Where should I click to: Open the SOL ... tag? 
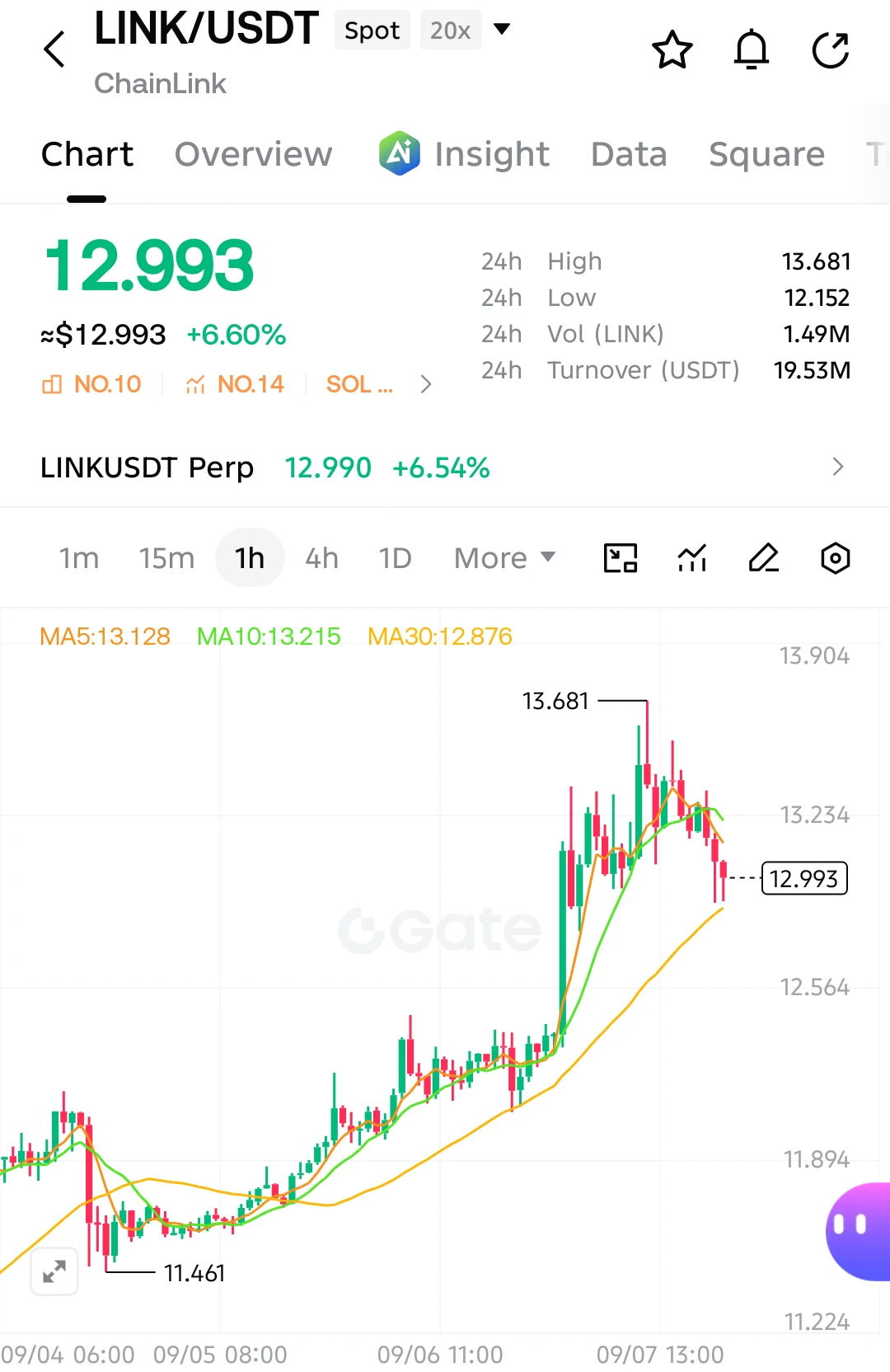pos(359,384)
